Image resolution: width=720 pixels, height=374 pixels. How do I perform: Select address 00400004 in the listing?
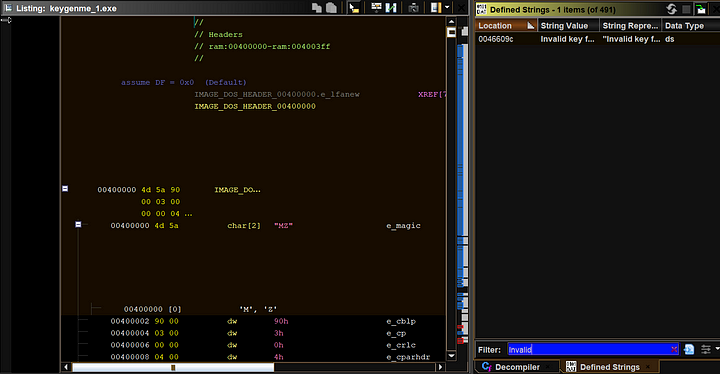tap(129, 333)
